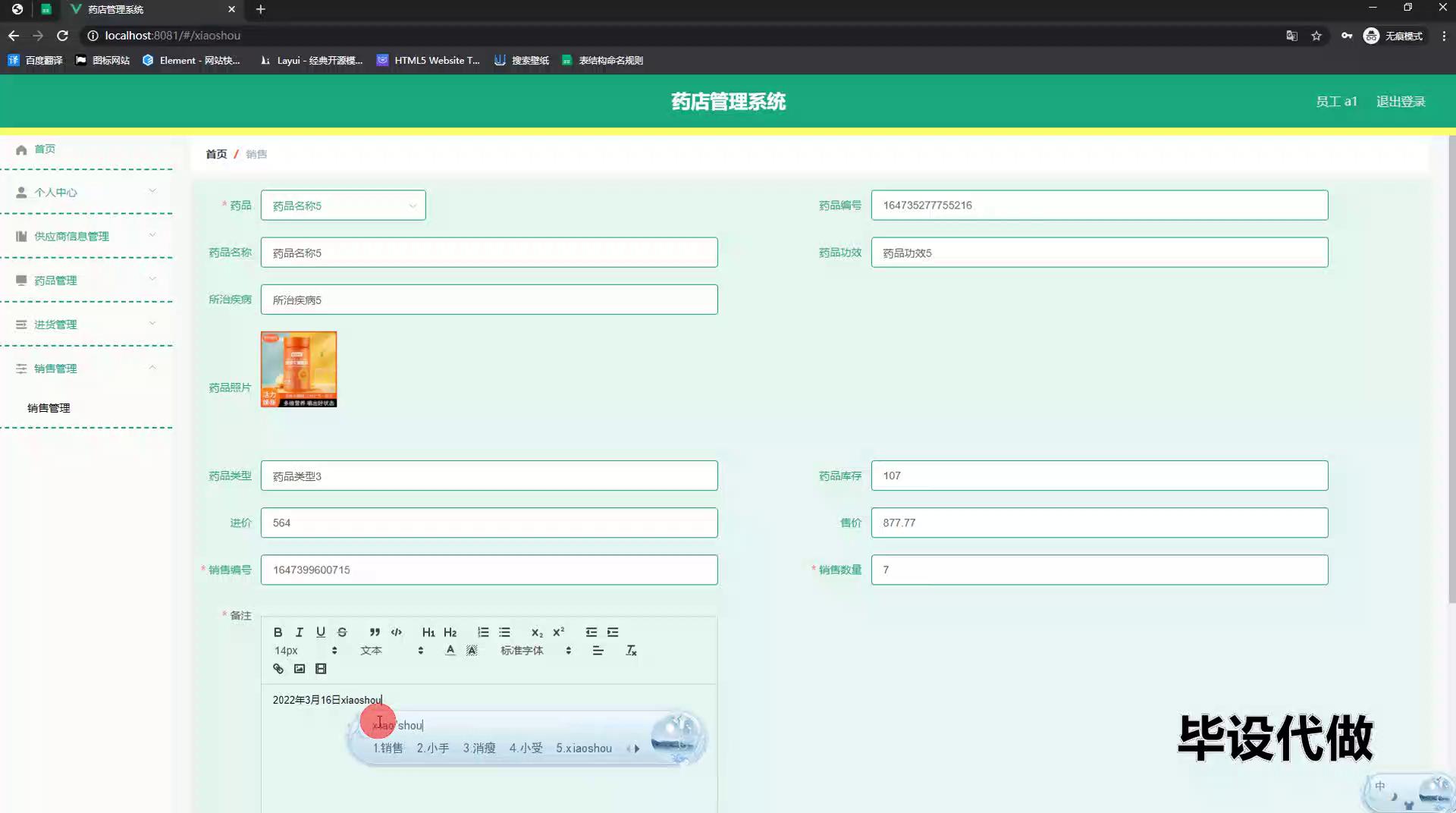The image size is (1456, 813).
Task: Insert a hyperlink with the link icon
Action: (x=278, y=668)
